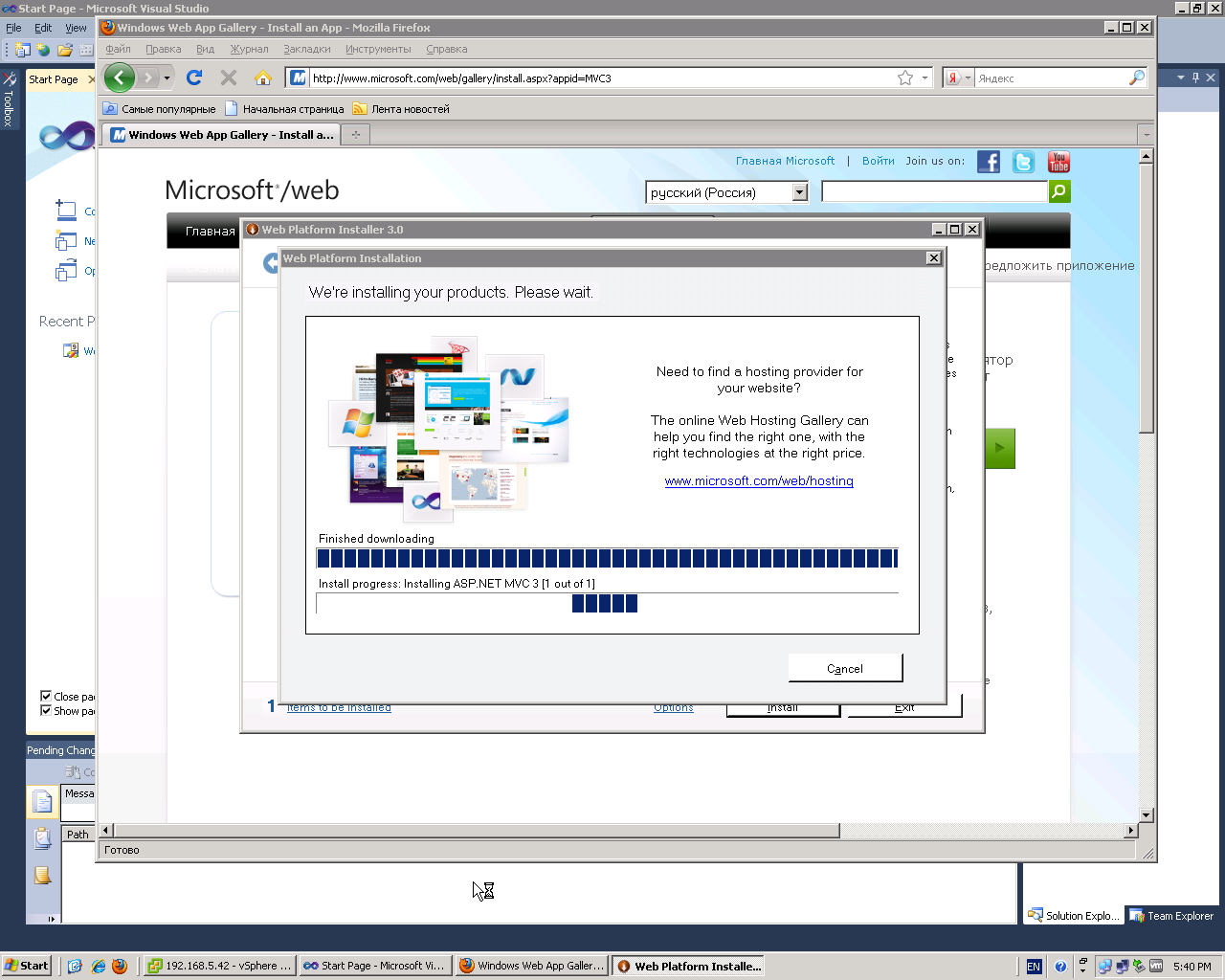Image resolution: width=1225 pixels, height=980 pixels.
Task: Open the URL bar history dropdown arrow
Action: (x=925, y=78)
